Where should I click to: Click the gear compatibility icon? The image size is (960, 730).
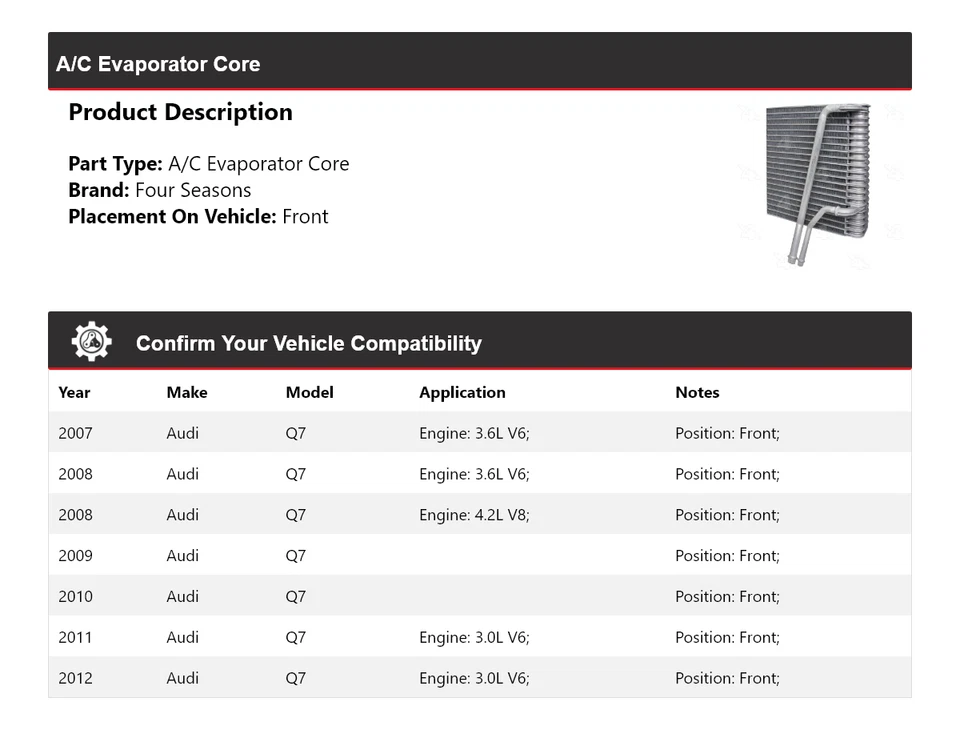coord(91,342)
